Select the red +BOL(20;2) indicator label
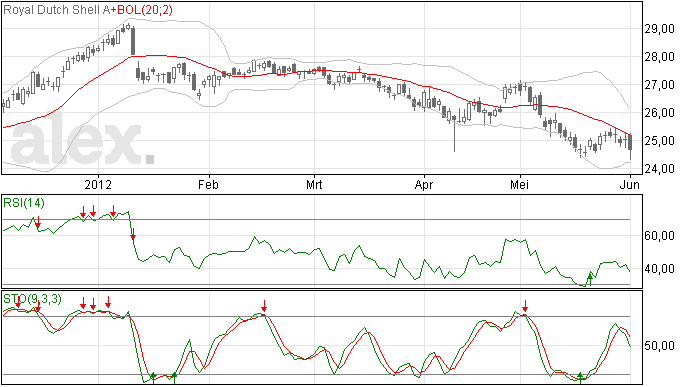The image size is (690, 387). (x=141, y=10)
